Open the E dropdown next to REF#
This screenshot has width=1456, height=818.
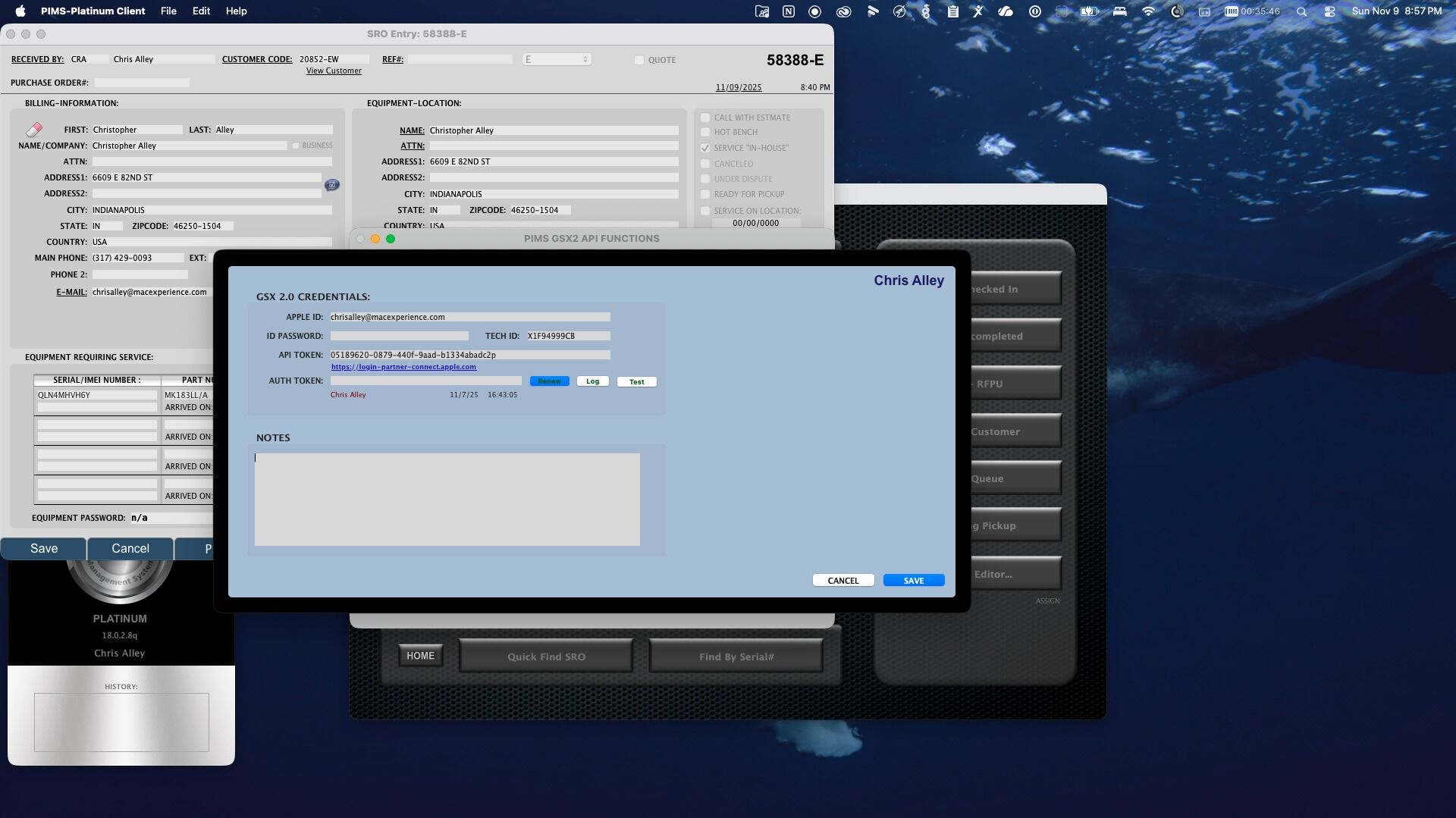coord(557,59)
